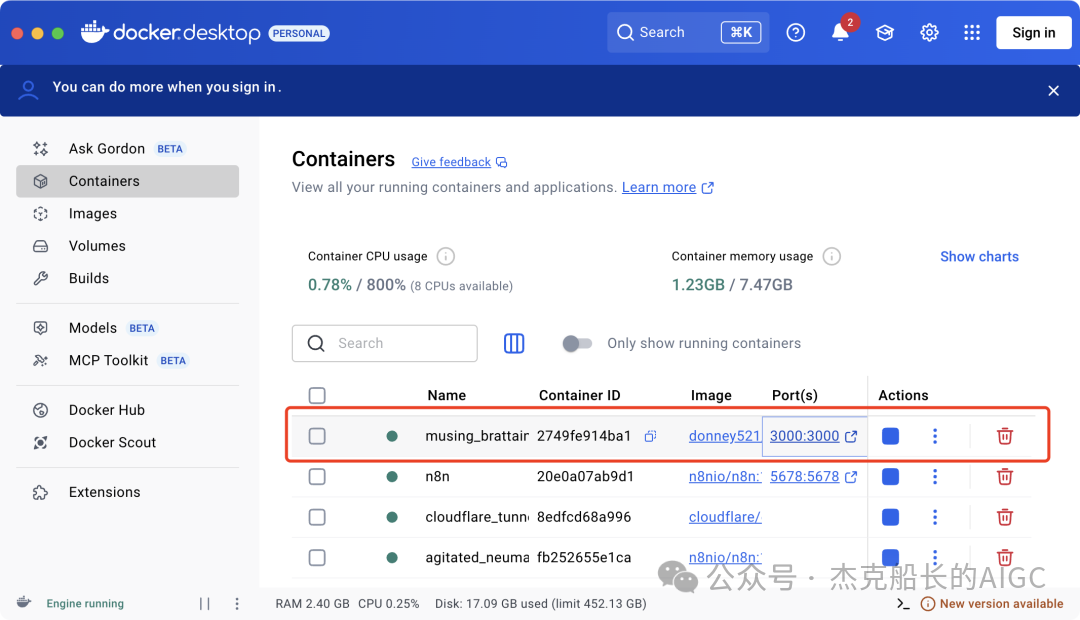
Task: Sort by Name column header
Action: click(x=446, y=395)
